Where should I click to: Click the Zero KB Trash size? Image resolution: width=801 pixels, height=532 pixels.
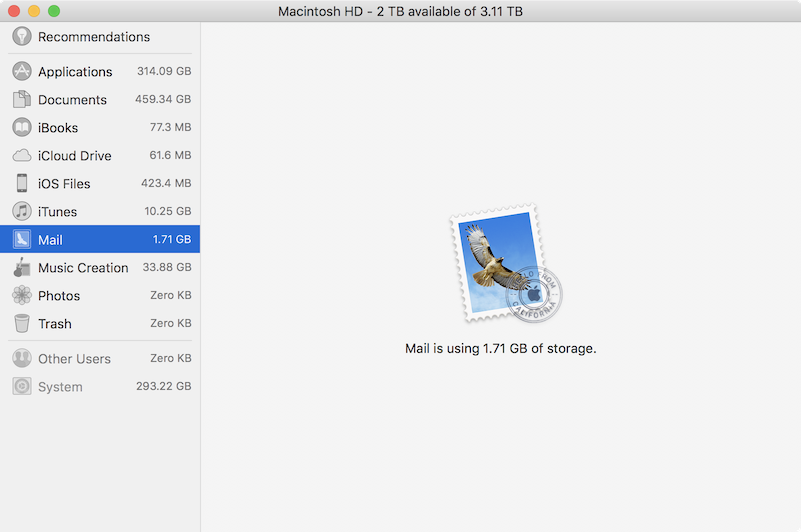pyautogui.click(x=171, y=323)
